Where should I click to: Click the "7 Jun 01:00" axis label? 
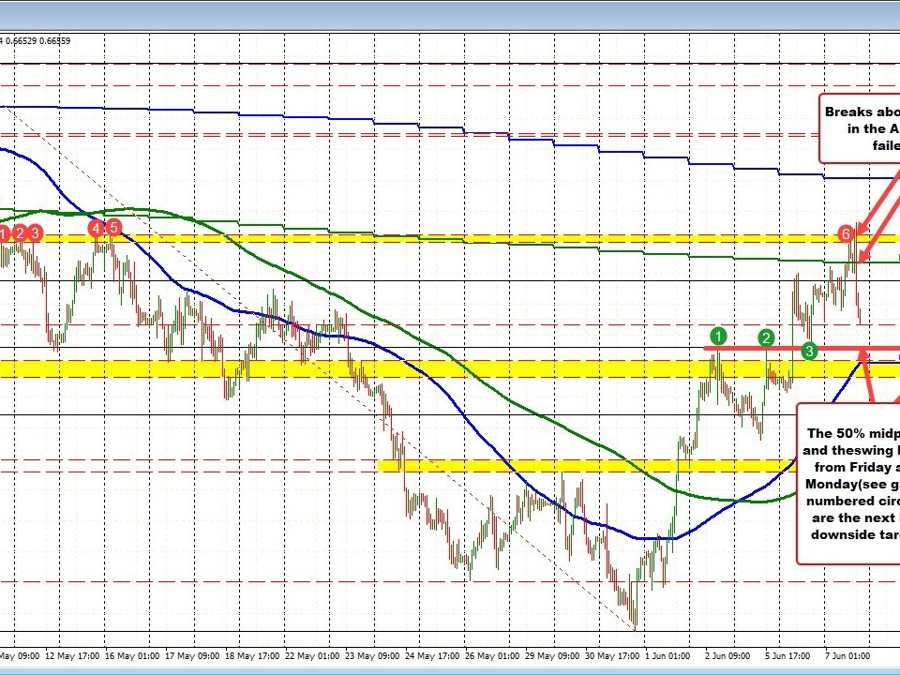pyautogui.click(x=847, y=655)
